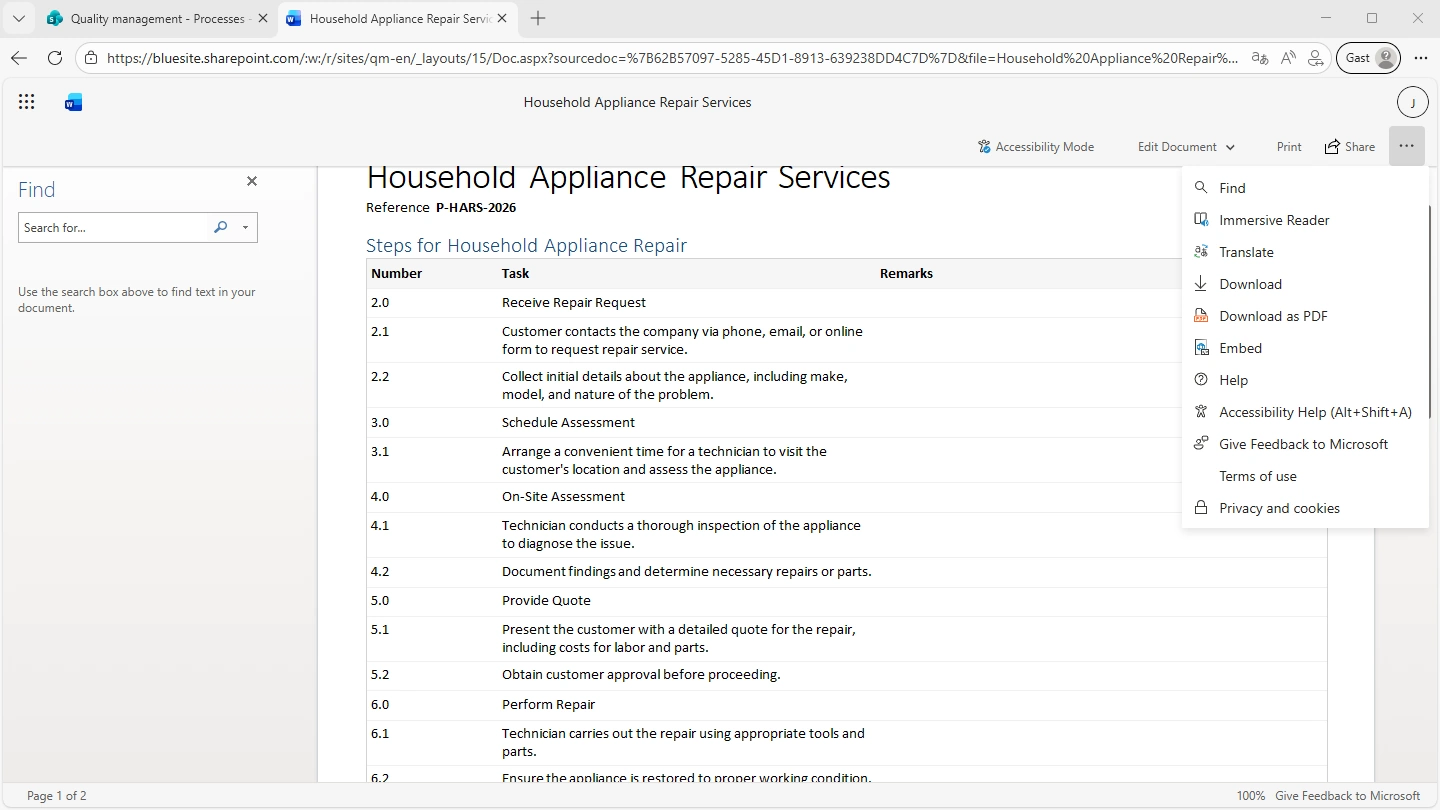Click the Give Feedback to Microsoft link
This screenshot has height=810, width=1440.
click(1303, 443)
